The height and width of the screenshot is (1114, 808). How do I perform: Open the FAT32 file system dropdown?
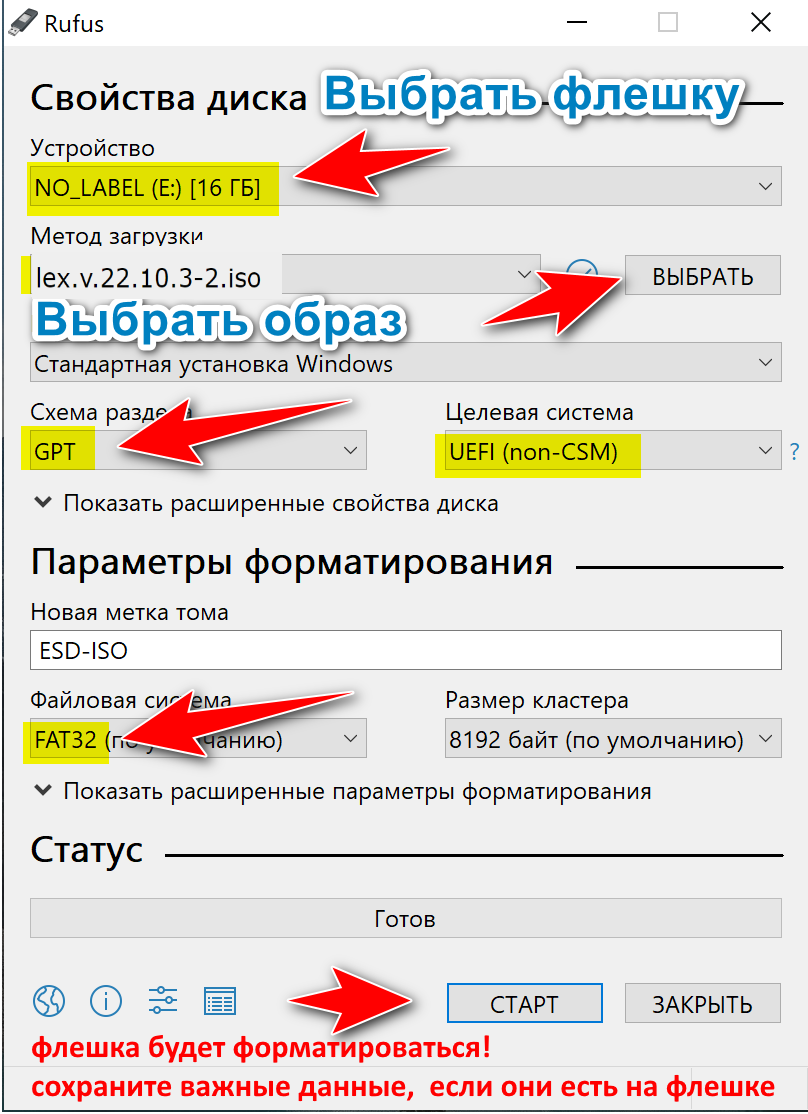[198, 739]
